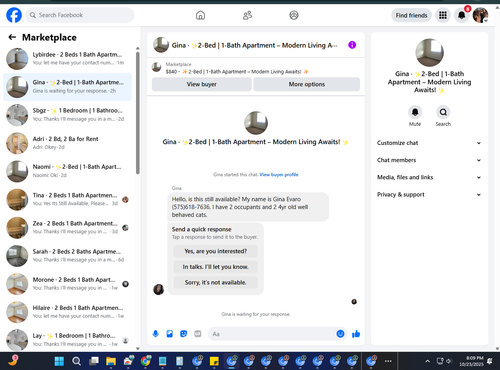Open the Facebook home logo
500x370 pixels.
(x=14, y=15)
